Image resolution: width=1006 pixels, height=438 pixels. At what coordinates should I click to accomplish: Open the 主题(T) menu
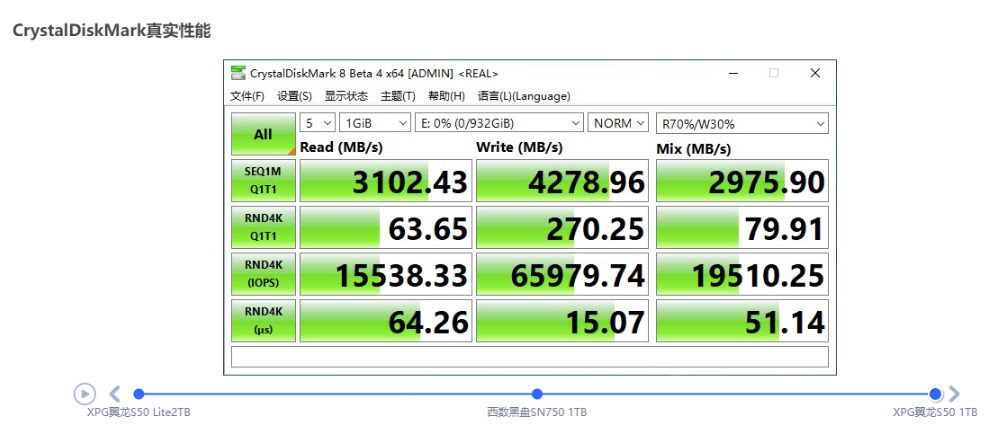(x=398, y=96)
